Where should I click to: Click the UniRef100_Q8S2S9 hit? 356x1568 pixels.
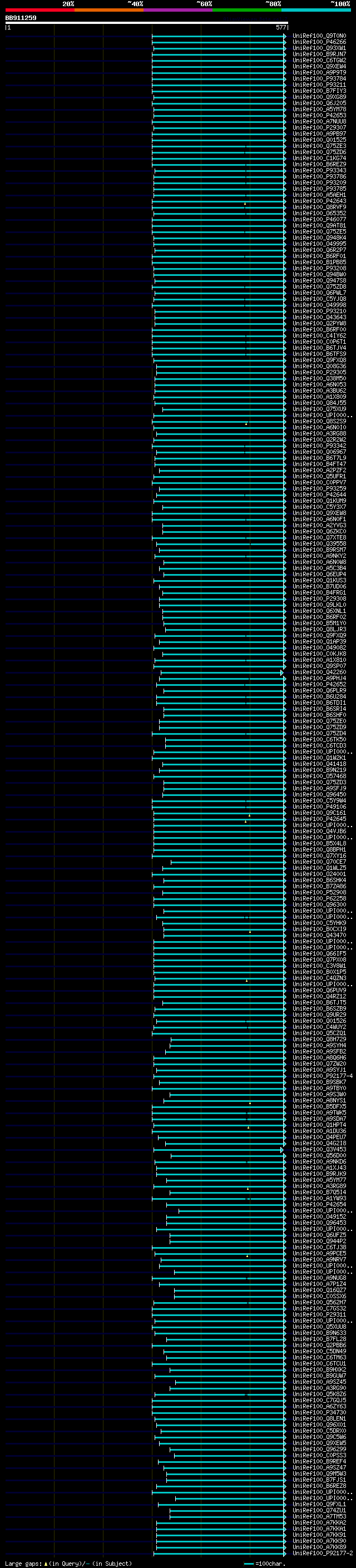(319, 421)
